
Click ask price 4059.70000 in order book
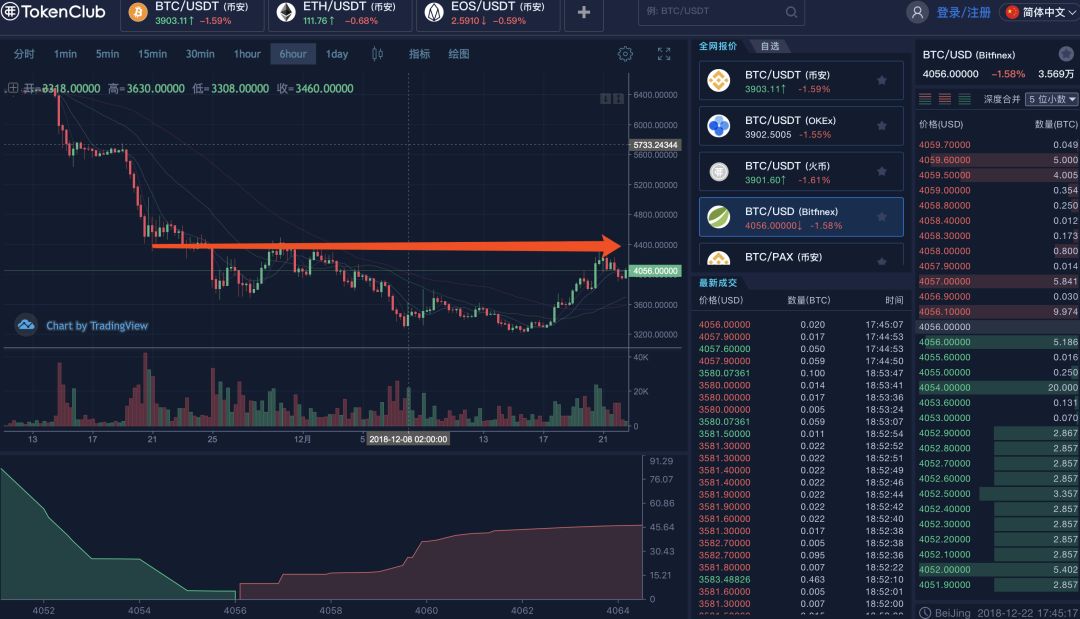[x=944, y=145]
